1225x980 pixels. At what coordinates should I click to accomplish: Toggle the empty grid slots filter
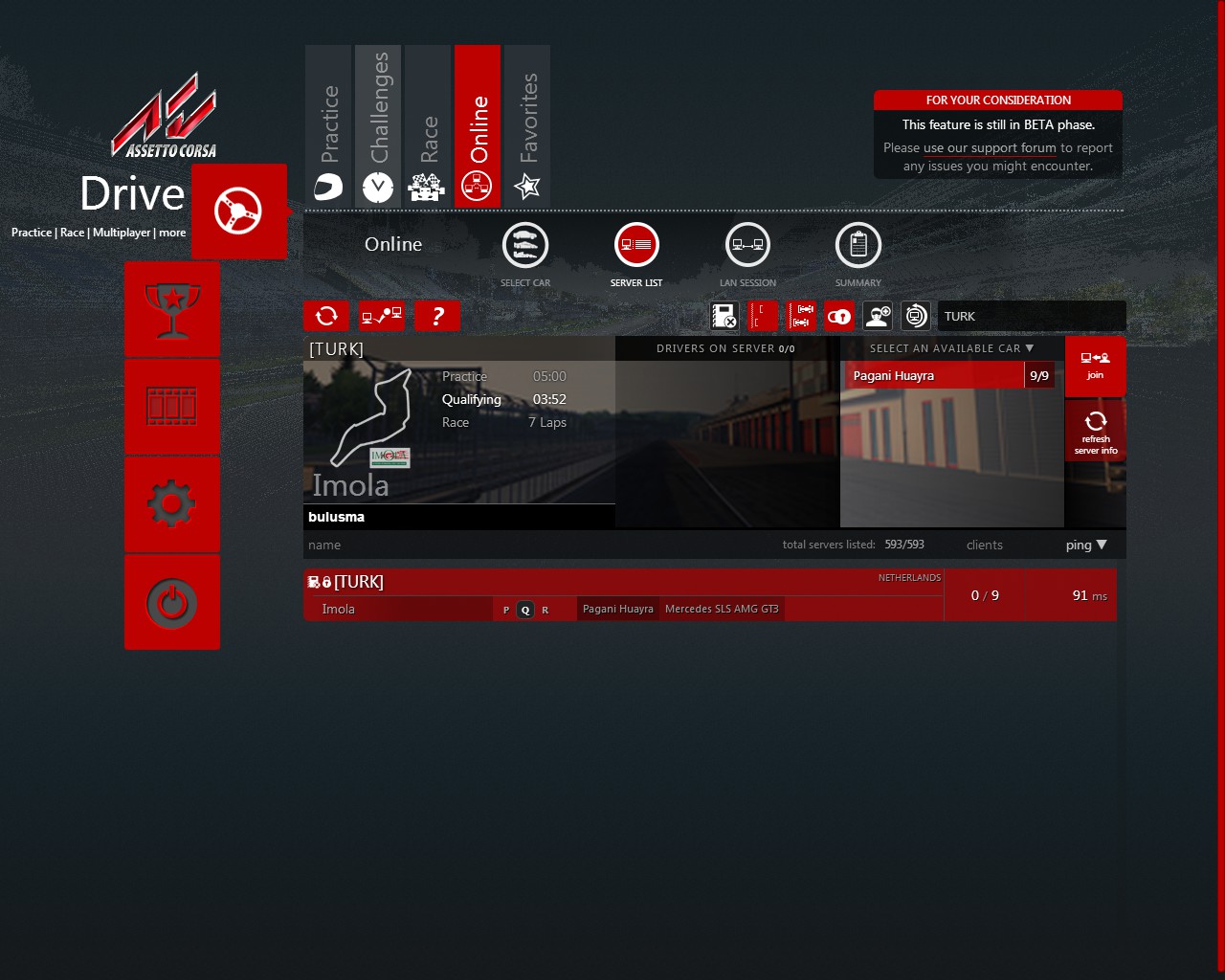pyautogui.click(x=764, y=316)
